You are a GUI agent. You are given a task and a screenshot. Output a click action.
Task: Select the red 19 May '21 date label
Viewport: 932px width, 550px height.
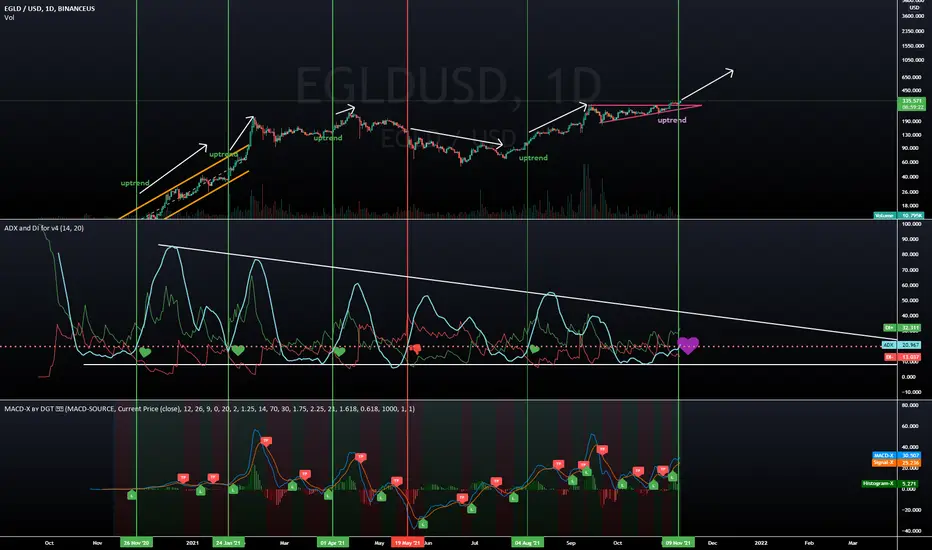pyautogui.click(x=407, y=543)
